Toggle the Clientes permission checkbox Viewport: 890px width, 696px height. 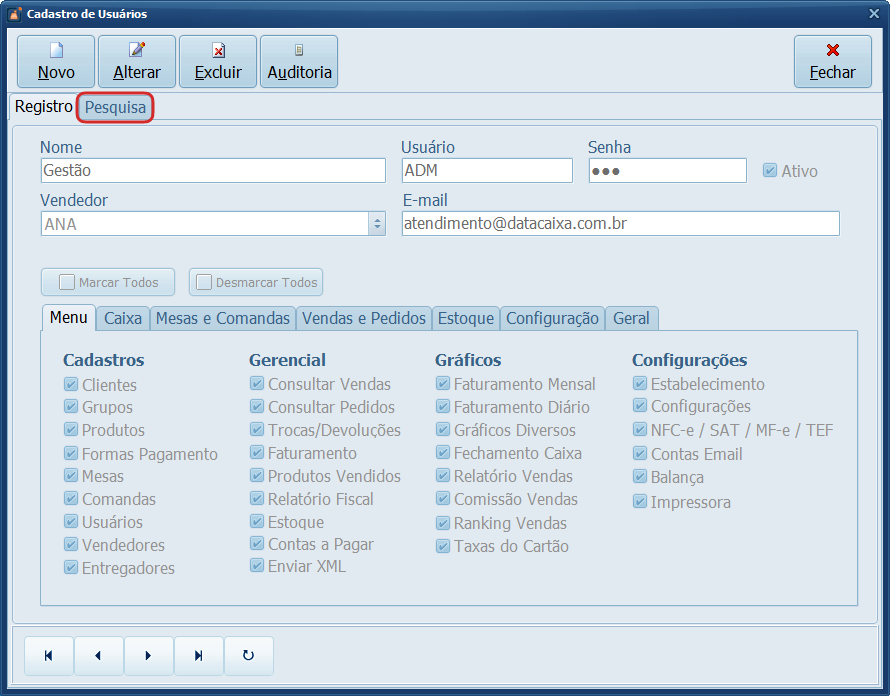tap(71, 384)
